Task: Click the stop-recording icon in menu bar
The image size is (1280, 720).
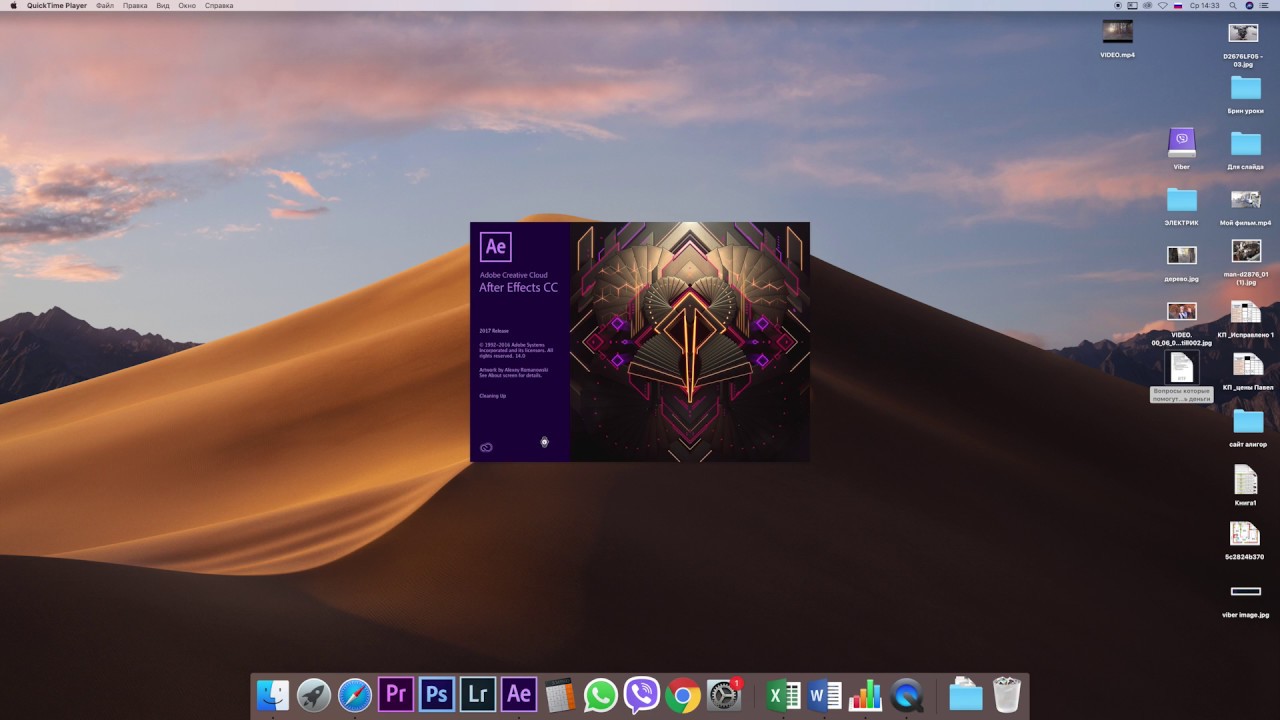Action: (x=1119, y=5)
